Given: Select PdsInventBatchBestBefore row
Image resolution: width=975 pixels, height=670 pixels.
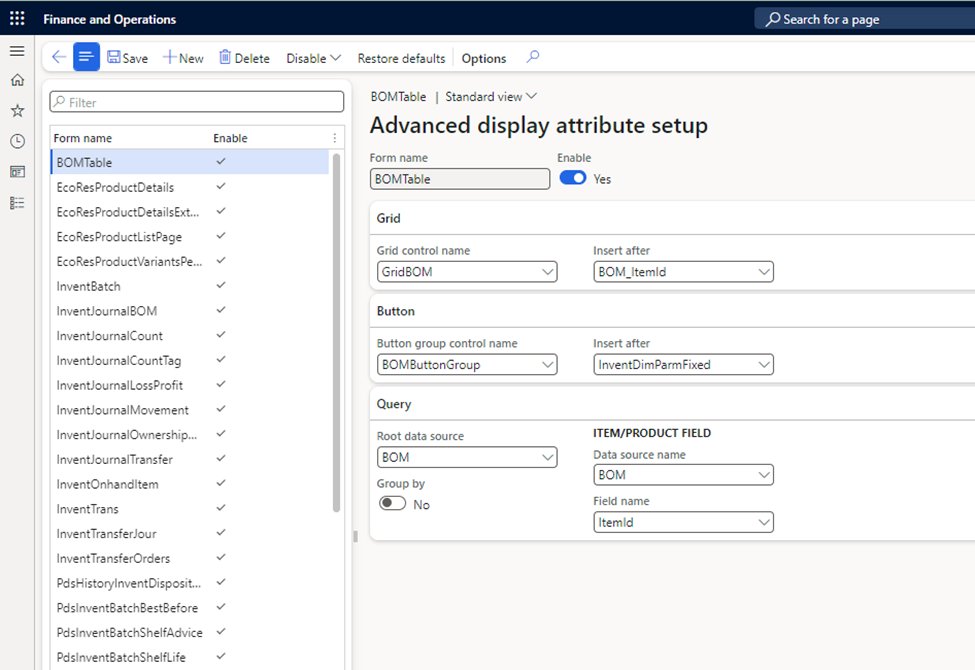Looking at the screenshot, I should [x=190, y=608].
